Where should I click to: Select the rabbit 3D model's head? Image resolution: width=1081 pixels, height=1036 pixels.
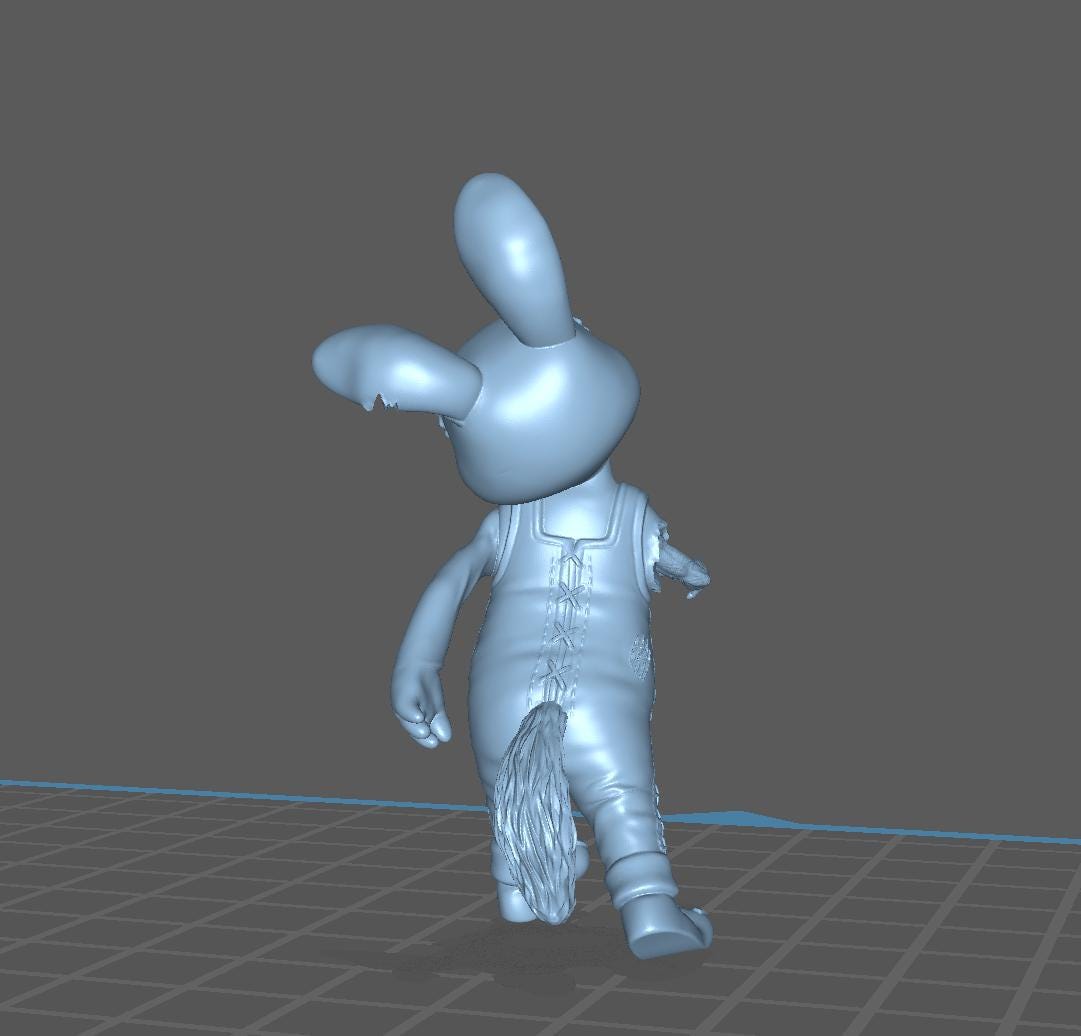(x=541, y=414)
